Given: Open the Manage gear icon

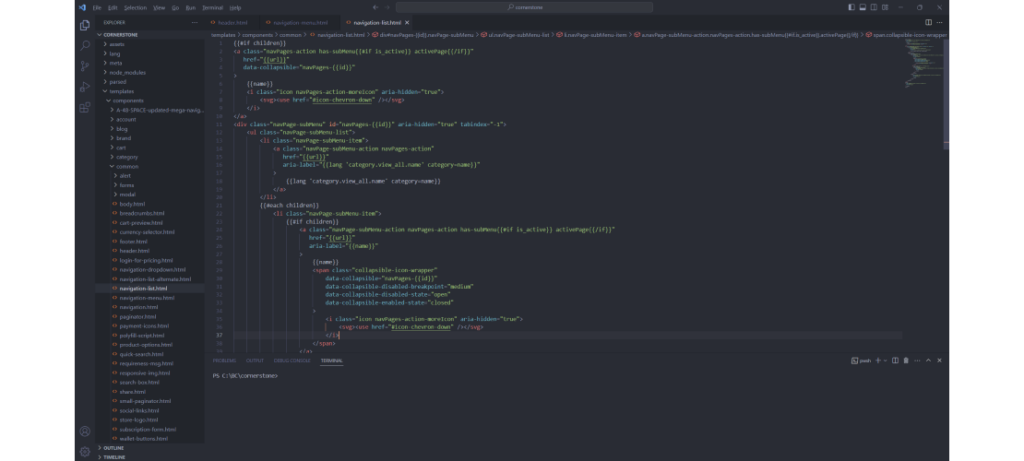Looking at the screenshot, I should tap(85, 451).
